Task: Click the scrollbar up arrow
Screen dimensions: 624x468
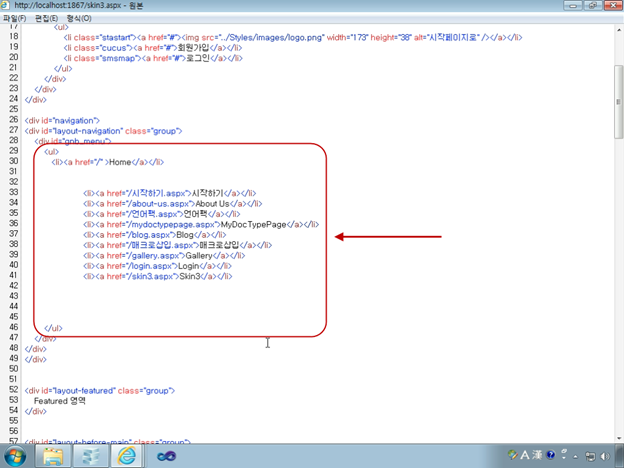Action: coord(619,30)
